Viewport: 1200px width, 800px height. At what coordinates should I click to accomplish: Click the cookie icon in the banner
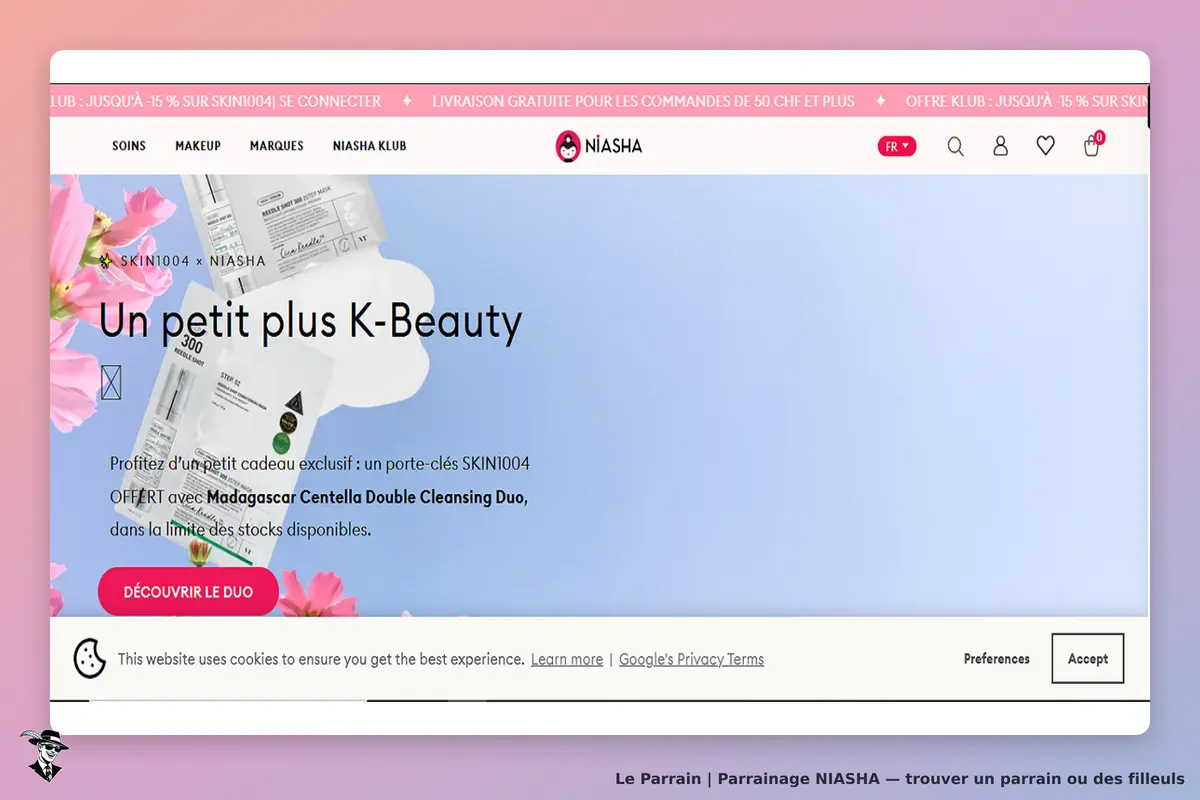pos(90,658)
